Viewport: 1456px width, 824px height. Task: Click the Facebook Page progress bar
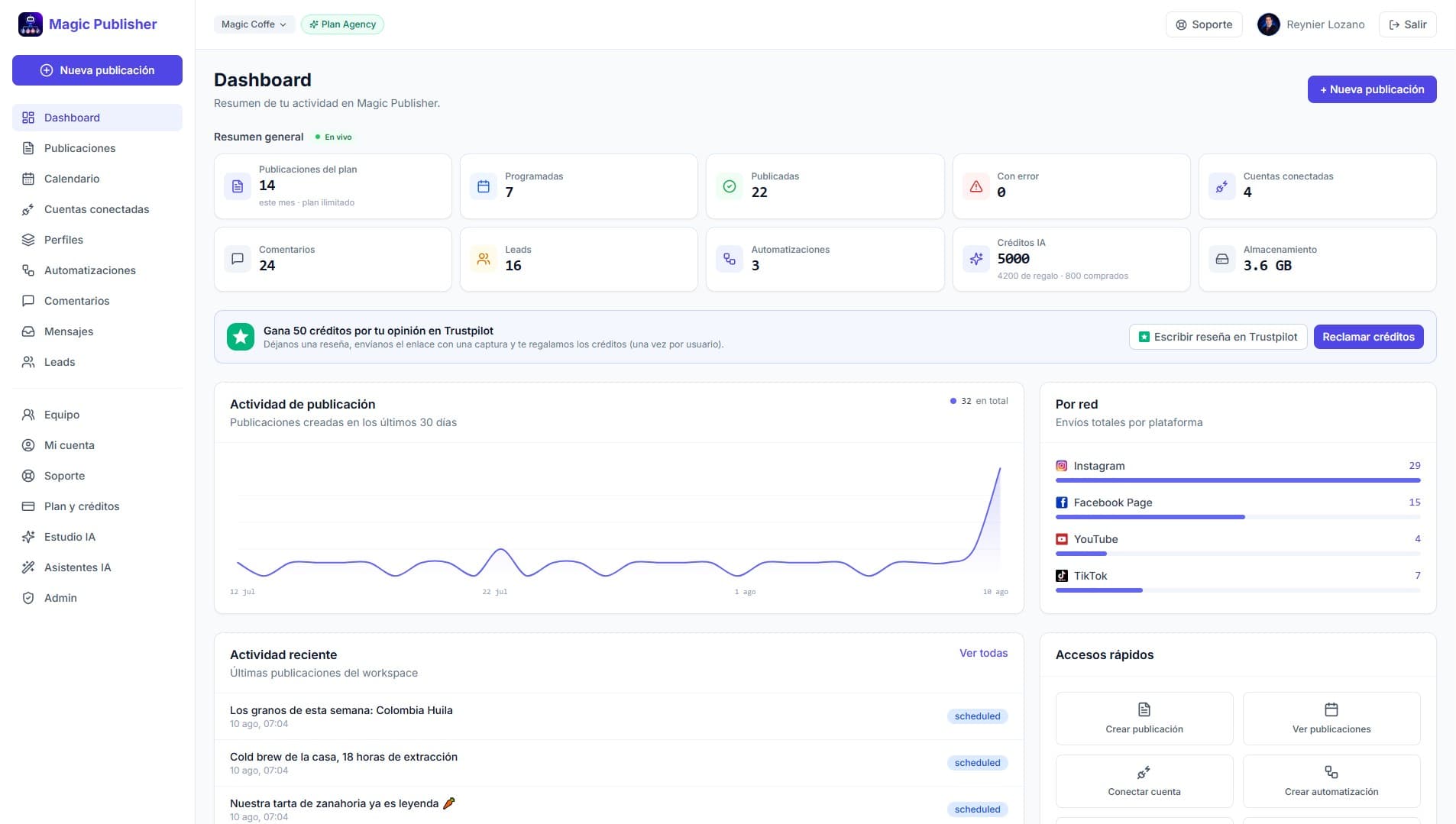point(1238,517)
